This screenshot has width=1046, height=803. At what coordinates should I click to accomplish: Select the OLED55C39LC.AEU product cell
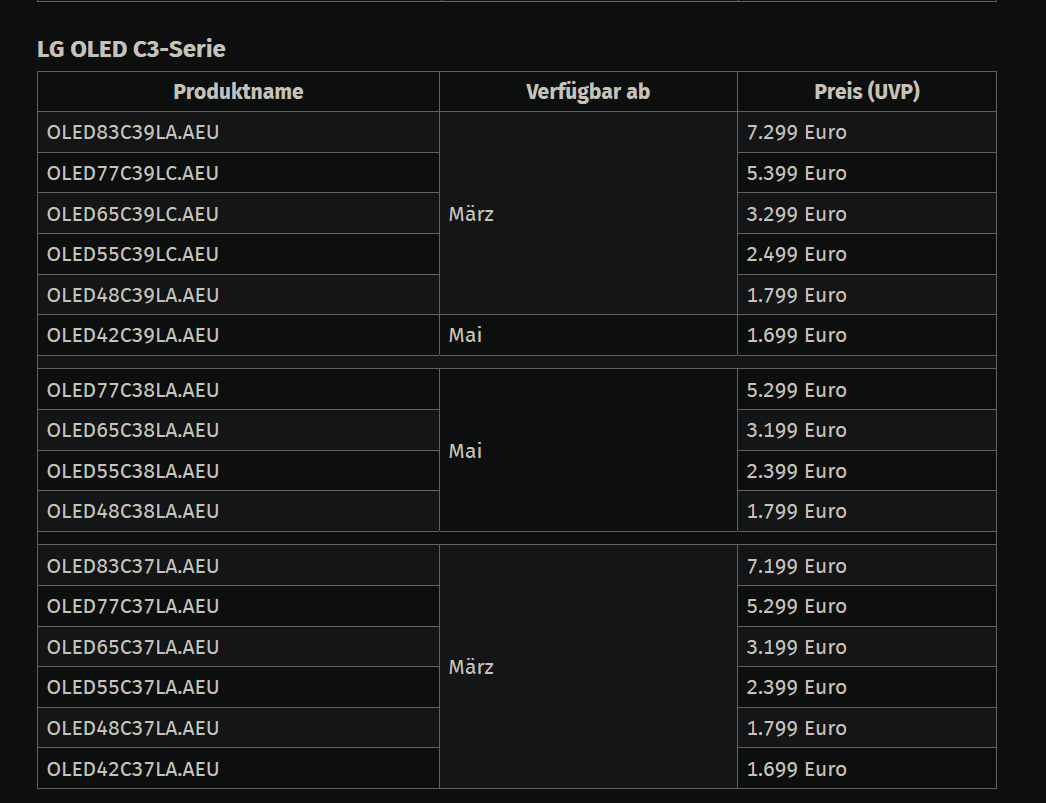(132, 255)
